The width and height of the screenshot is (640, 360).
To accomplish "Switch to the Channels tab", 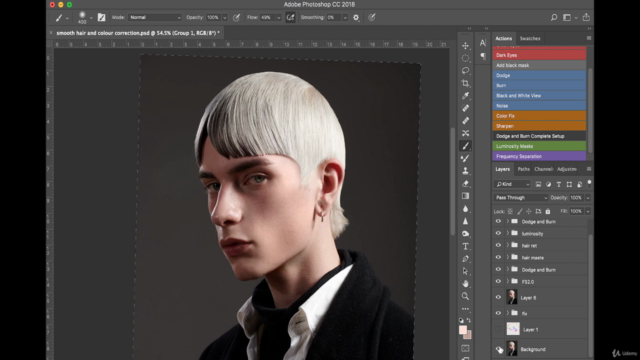I will 543,169.
